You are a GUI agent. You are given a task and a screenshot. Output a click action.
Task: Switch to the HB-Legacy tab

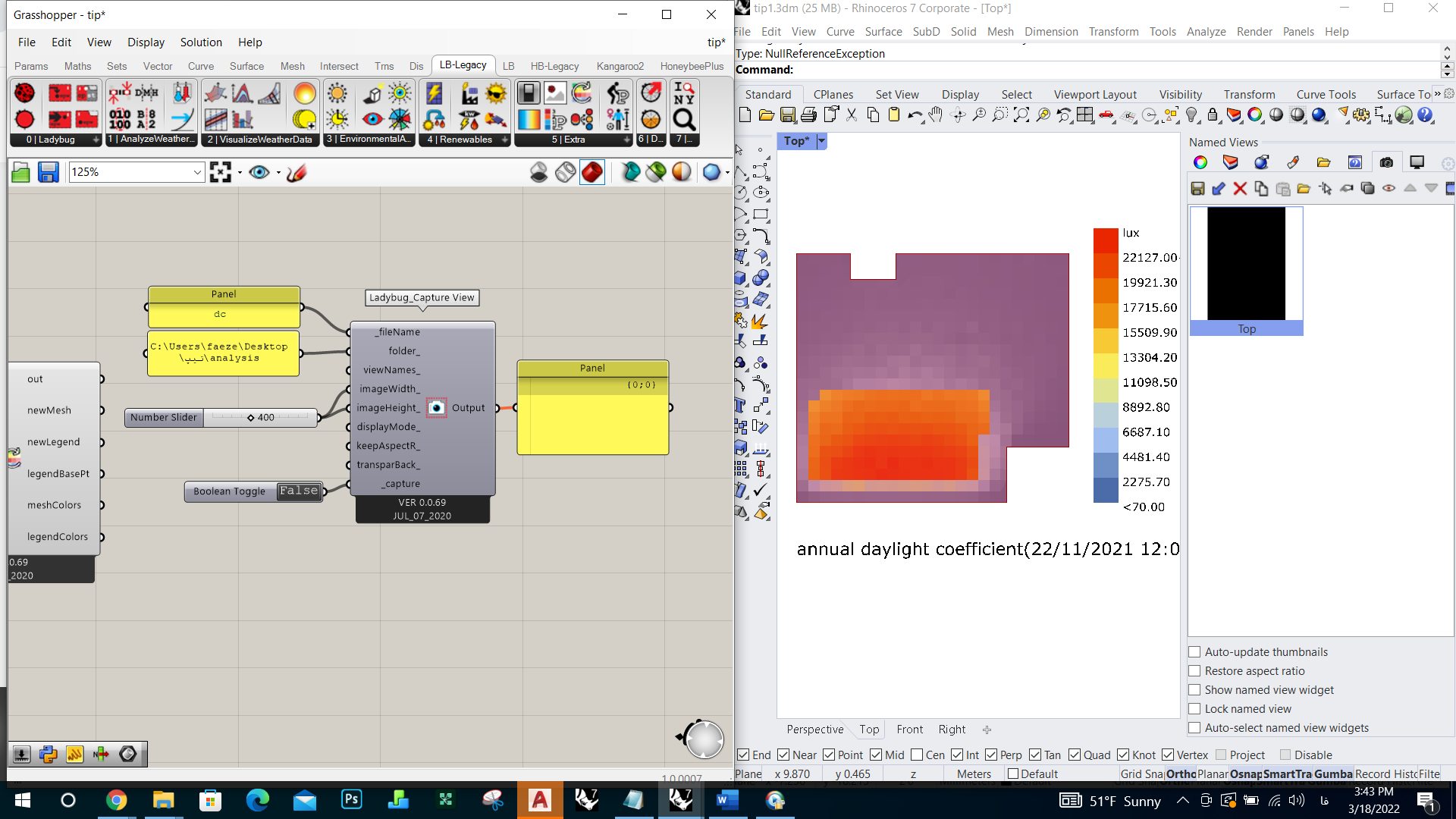(554, 66)
